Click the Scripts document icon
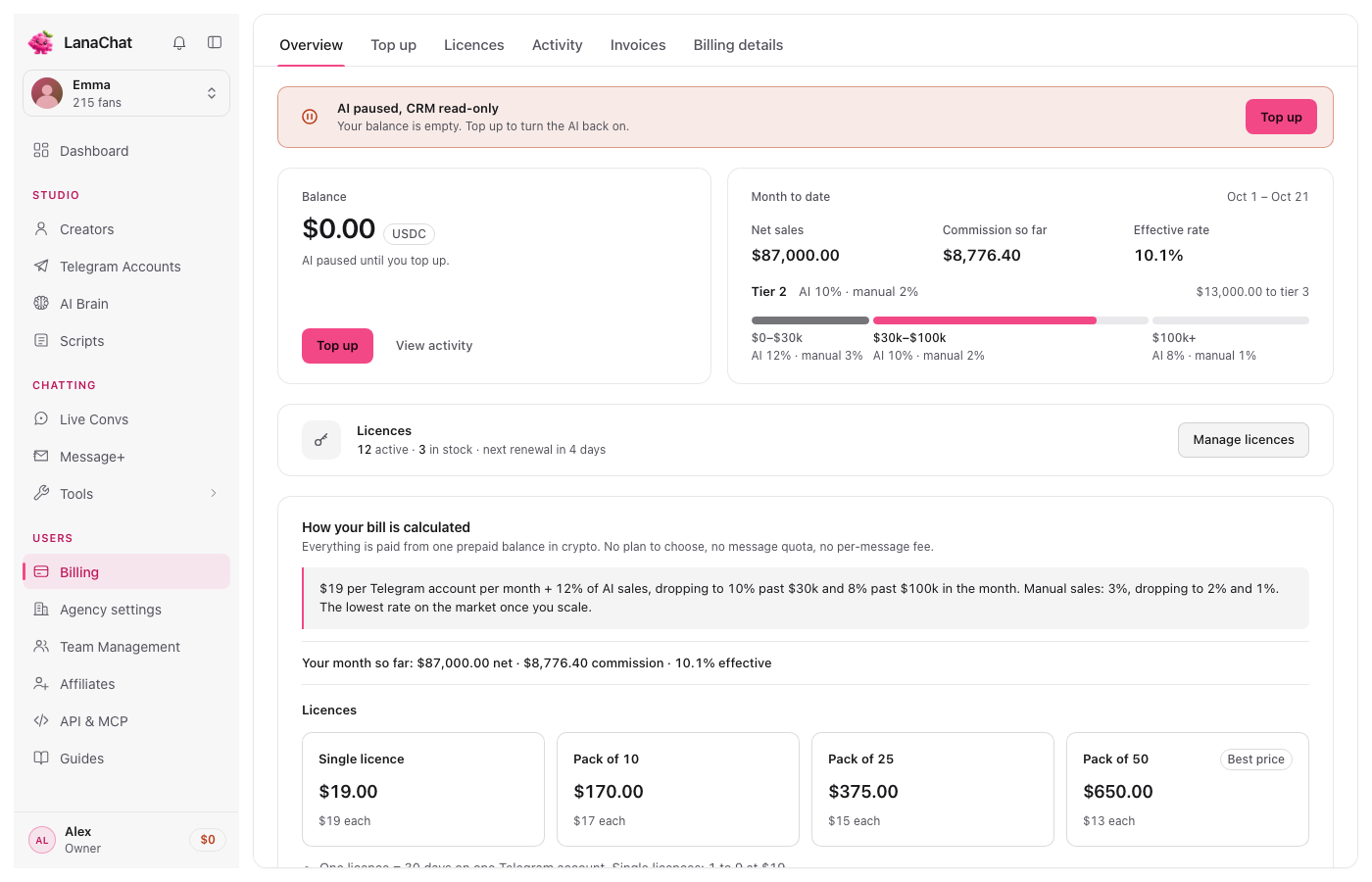Viewport: 1372px width, 882px height. [41, 340]
